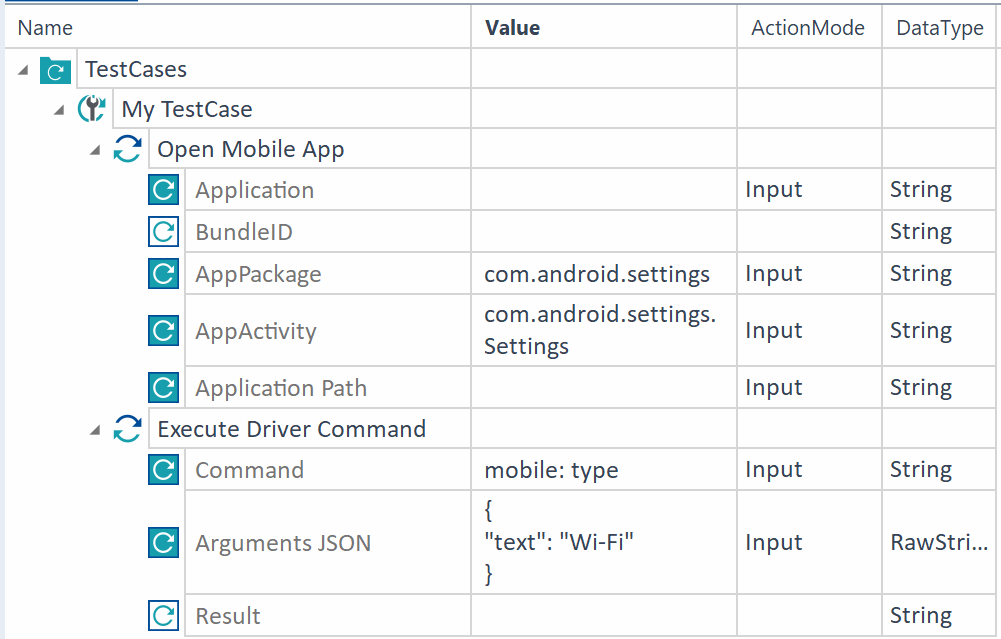Click the Open Mobile App step icon
Image resolution: width=1001 pixels, height=639 pixels.
point(127,150)
